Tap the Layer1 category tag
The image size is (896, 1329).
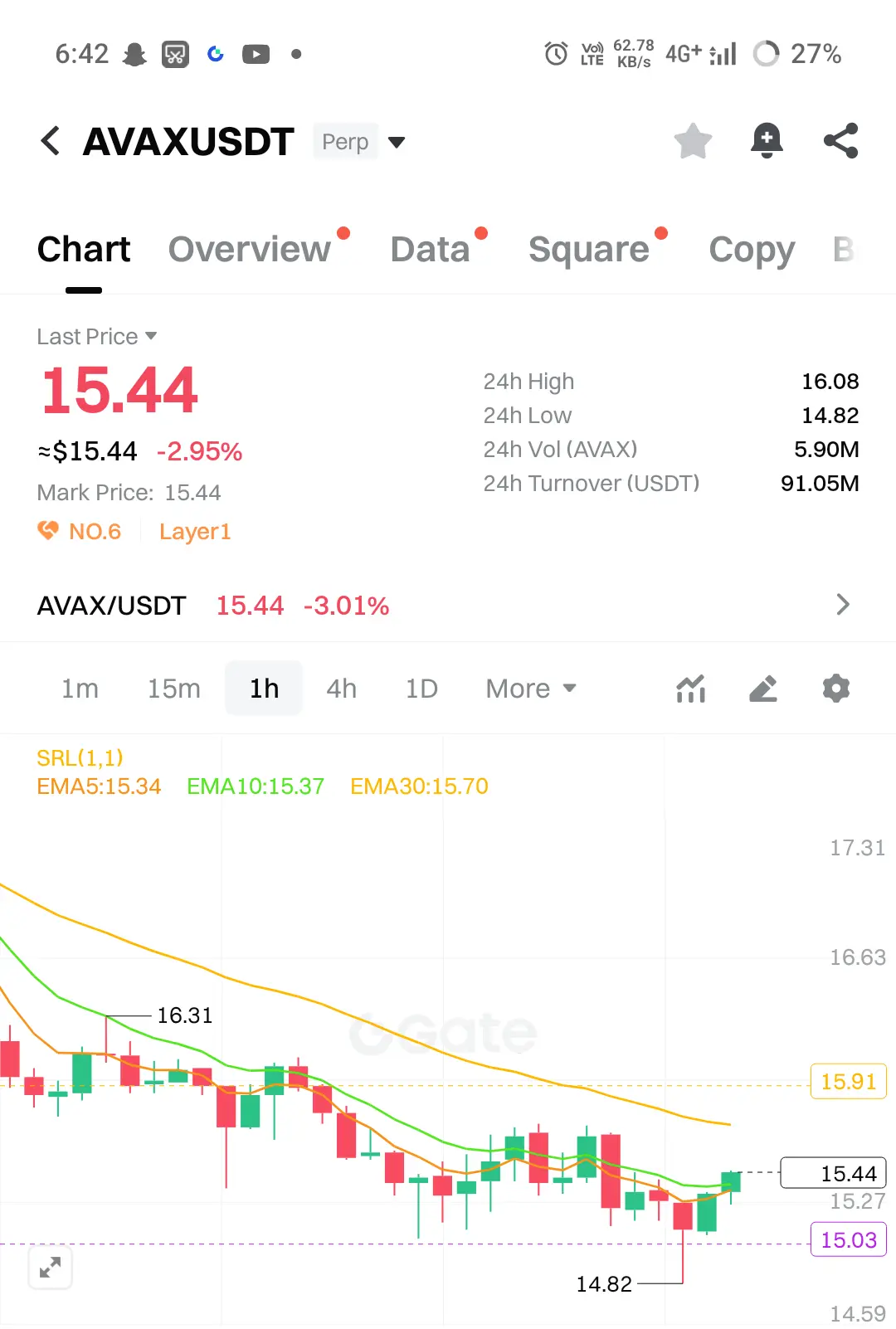pyautogui.click(x=195, y=531)
